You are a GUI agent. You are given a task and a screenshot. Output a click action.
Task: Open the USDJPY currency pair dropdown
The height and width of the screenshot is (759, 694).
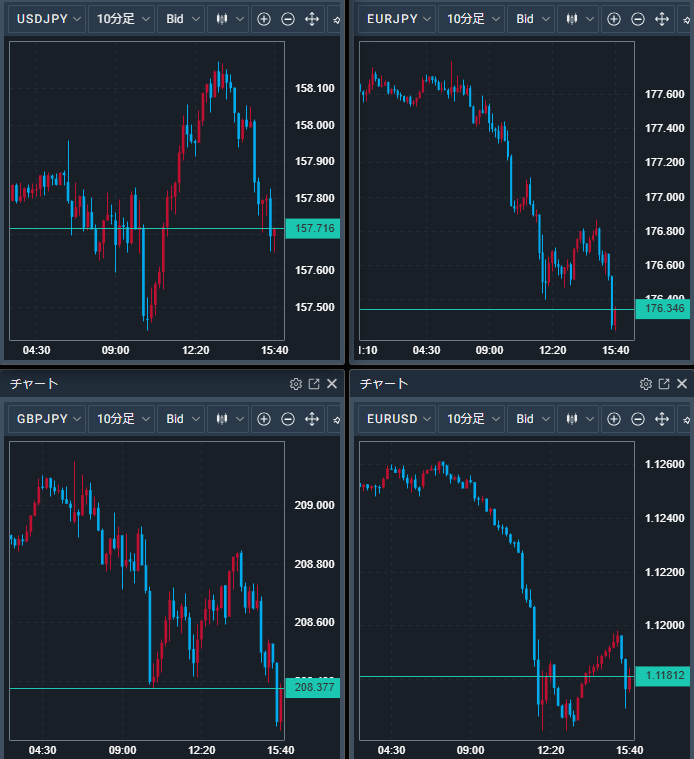[47, 19]
